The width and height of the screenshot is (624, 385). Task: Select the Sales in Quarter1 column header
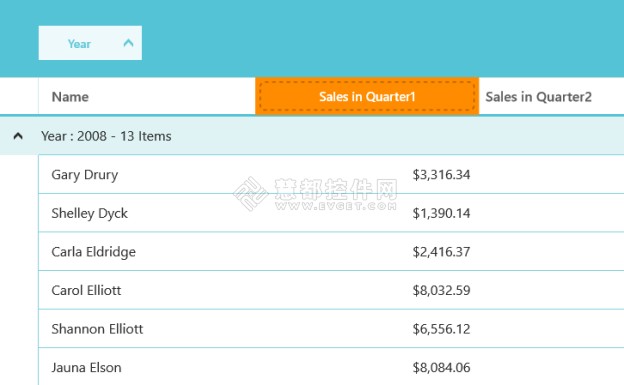[x=367, y=96]
